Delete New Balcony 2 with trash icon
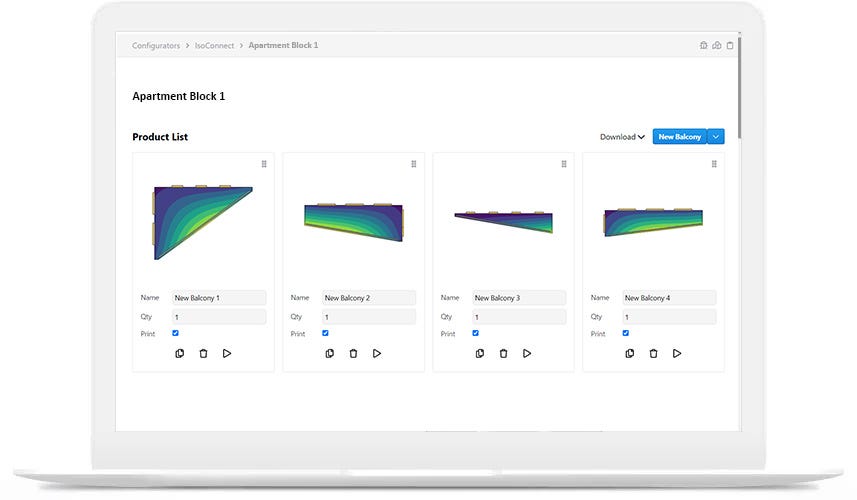 (x=353, y=354)
